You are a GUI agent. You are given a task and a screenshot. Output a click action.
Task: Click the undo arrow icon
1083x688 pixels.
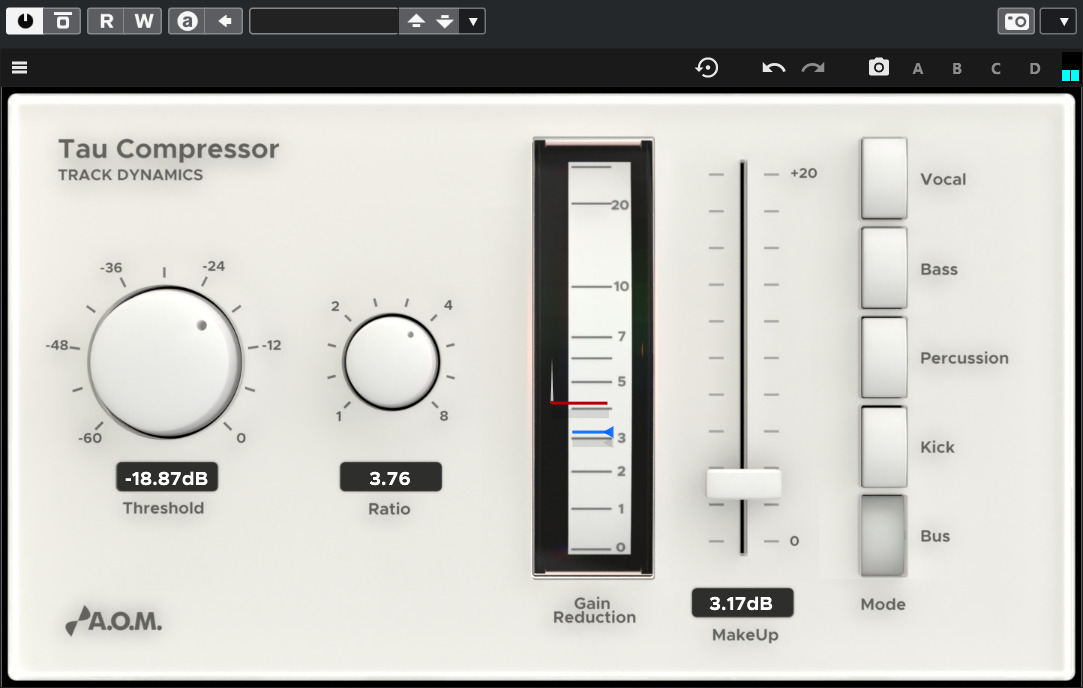click(773, 68)
